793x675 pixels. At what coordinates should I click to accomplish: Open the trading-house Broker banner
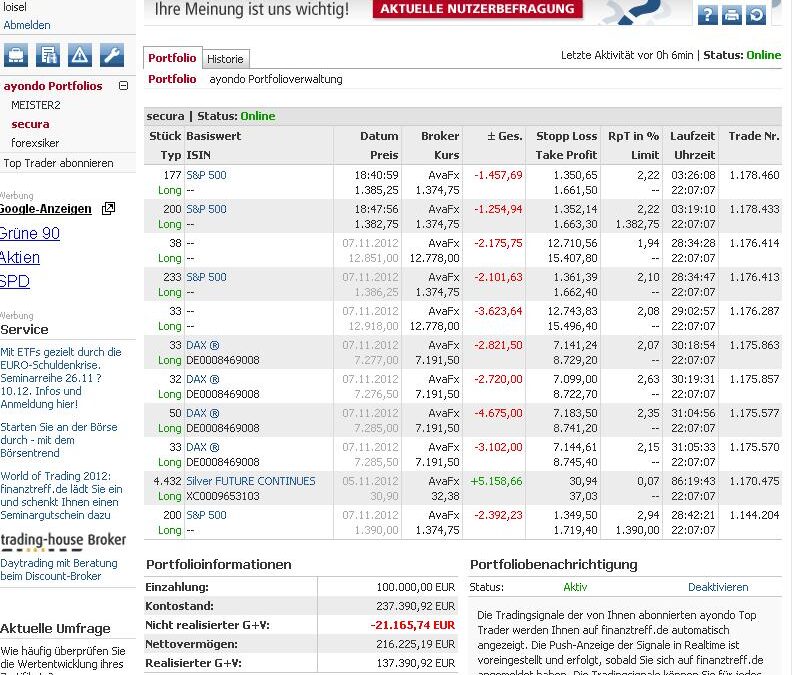coord(63,541)
